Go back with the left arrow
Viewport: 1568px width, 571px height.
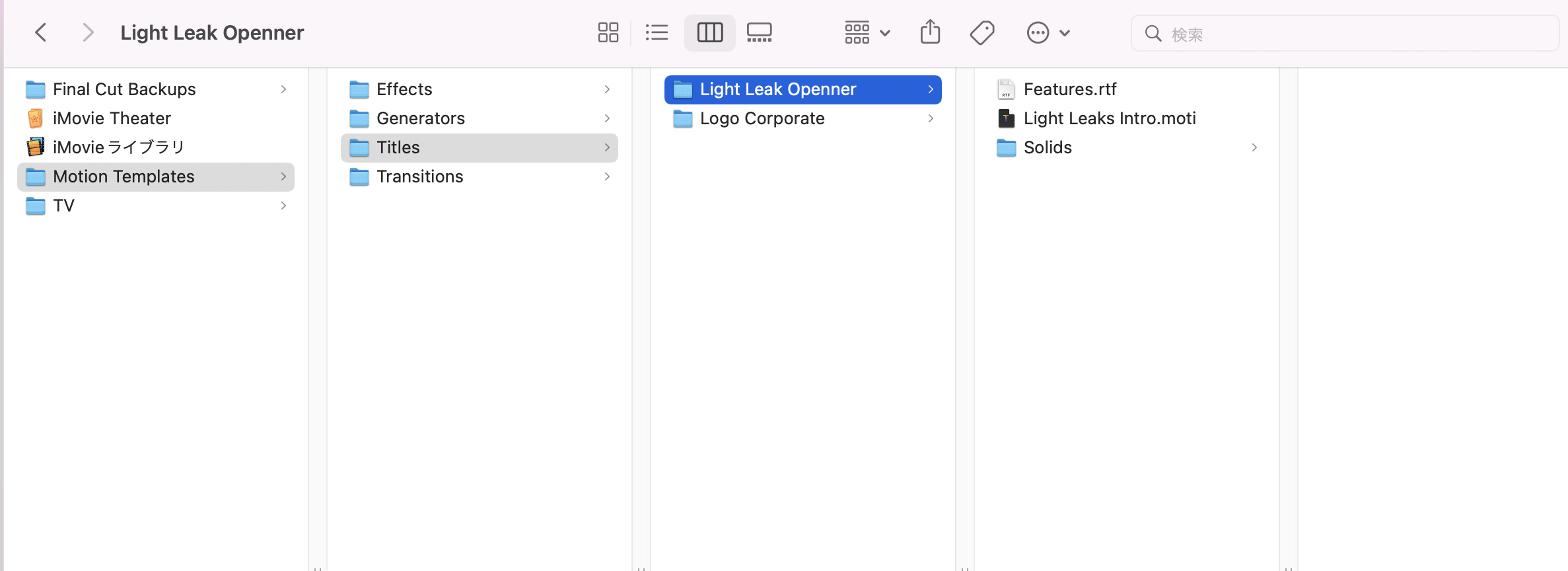click(x=41, y=32)
